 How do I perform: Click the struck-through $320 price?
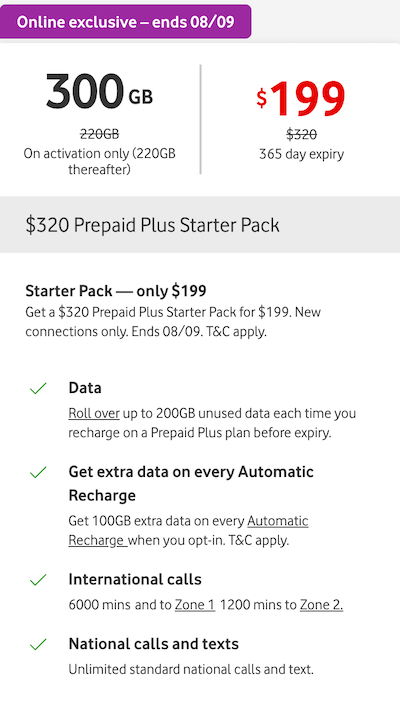[301, 134]
